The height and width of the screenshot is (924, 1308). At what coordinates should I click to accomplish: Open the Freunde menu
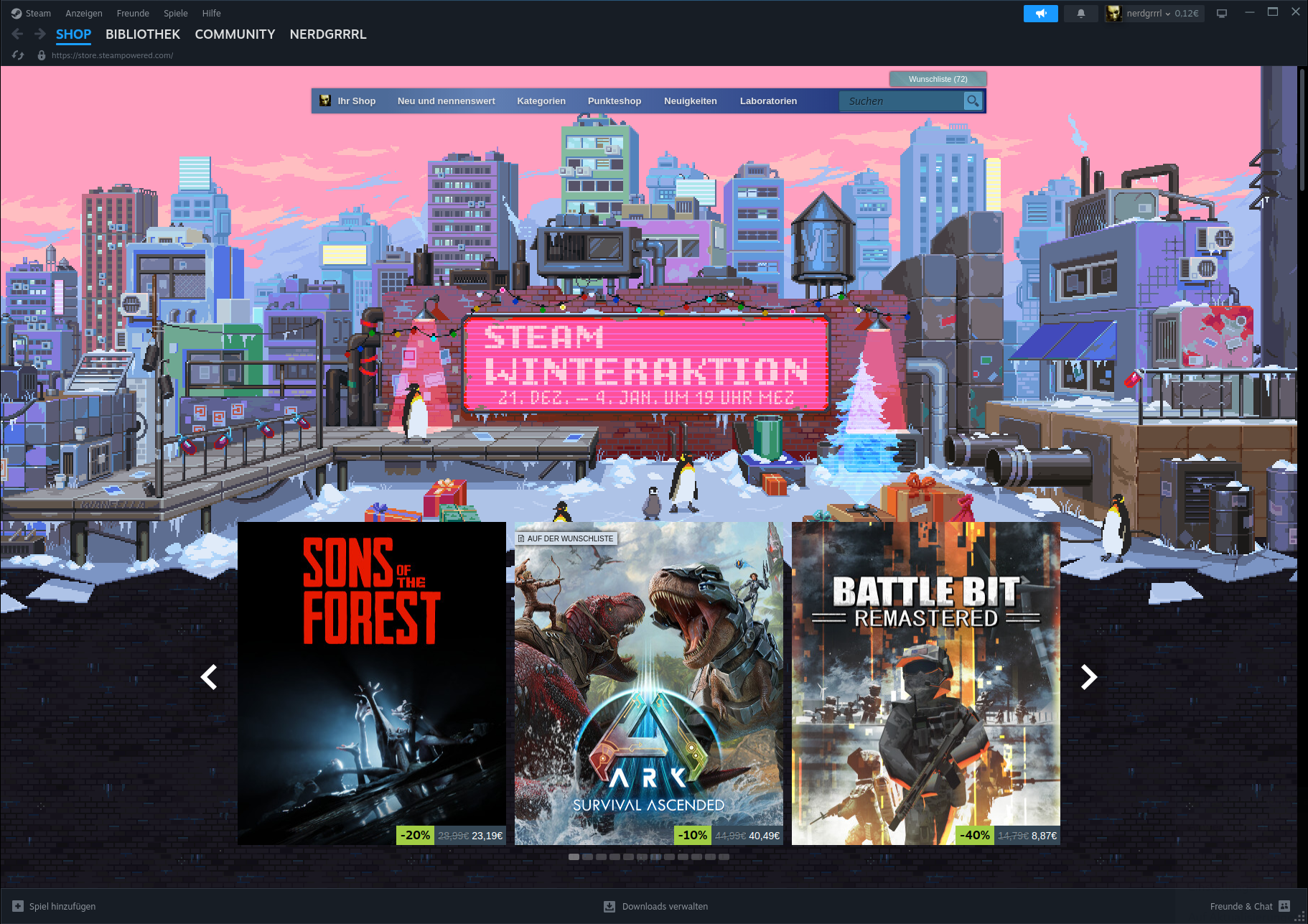click(x=133, y=13)
